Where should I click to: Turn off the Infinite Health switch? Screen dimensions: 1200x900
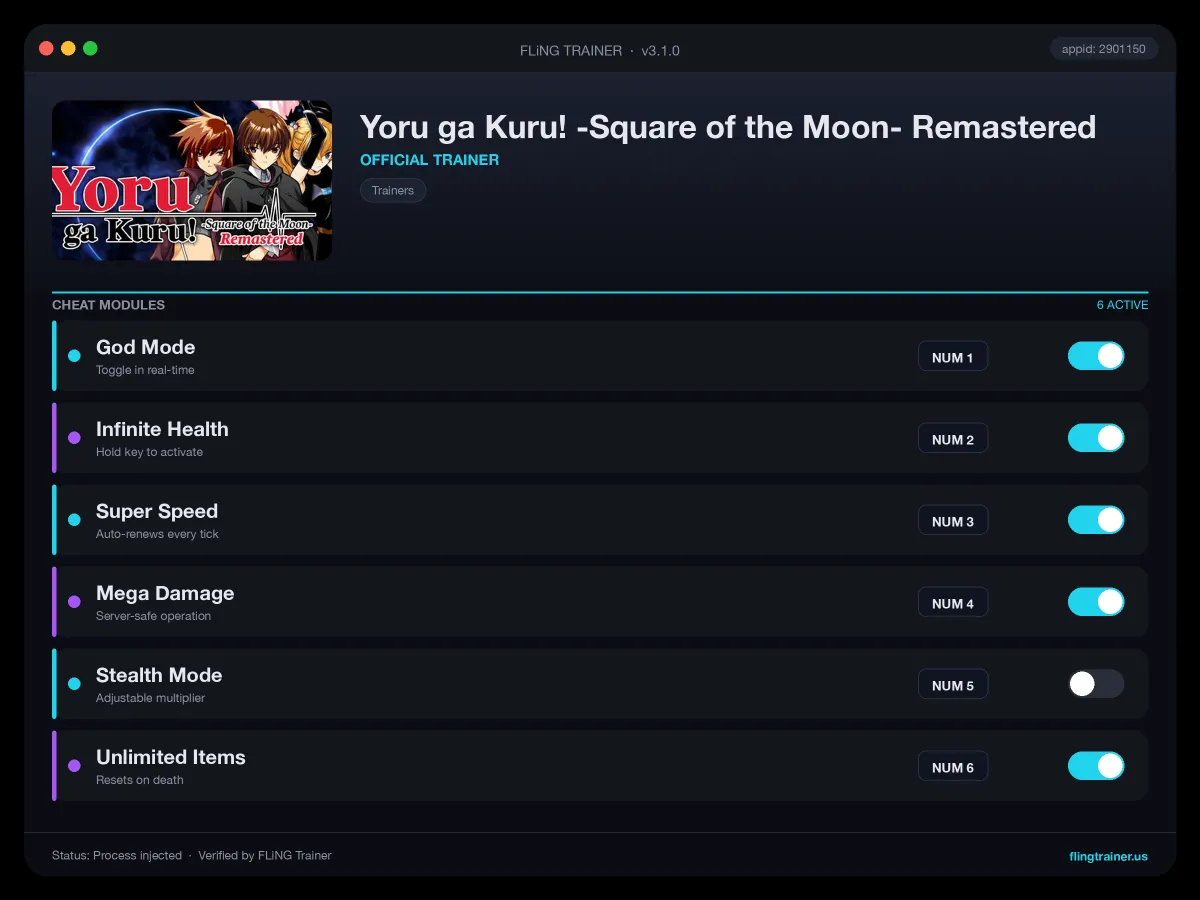click(x=1096, y=438)
